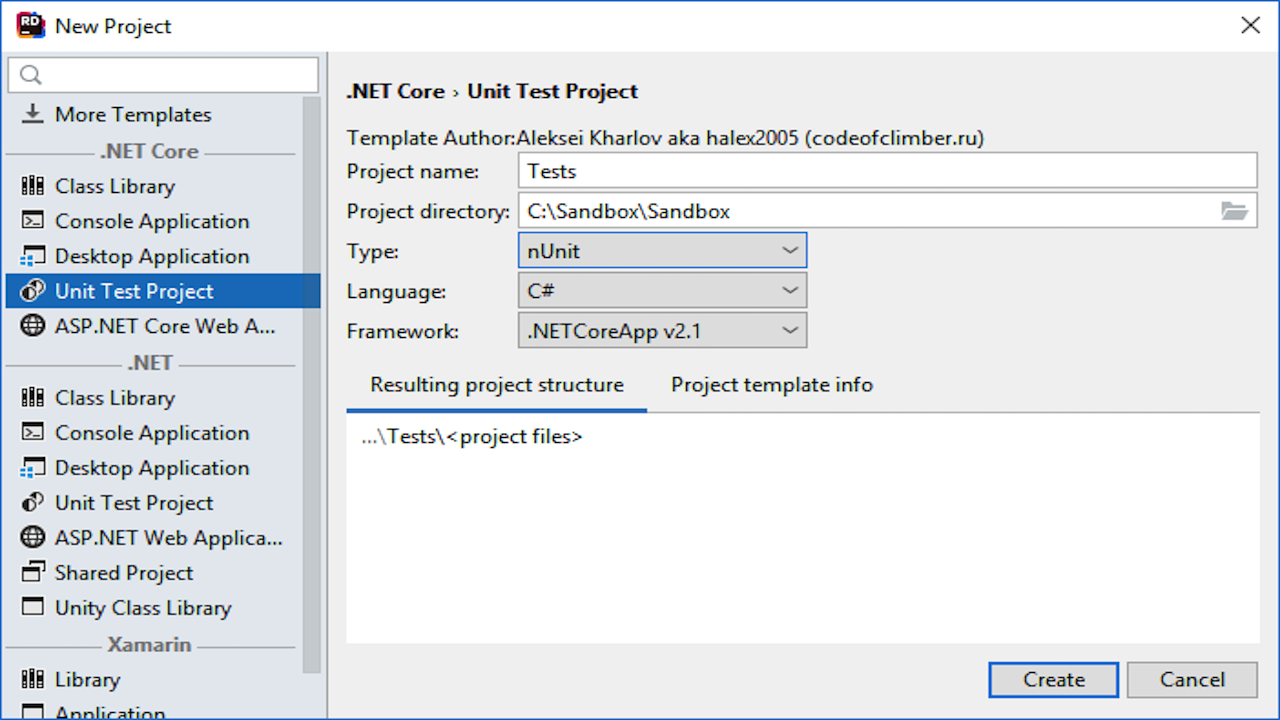The image size is (1280, 720).
Task: Browse for project directory via folder icon
Action: [1234, 211]
